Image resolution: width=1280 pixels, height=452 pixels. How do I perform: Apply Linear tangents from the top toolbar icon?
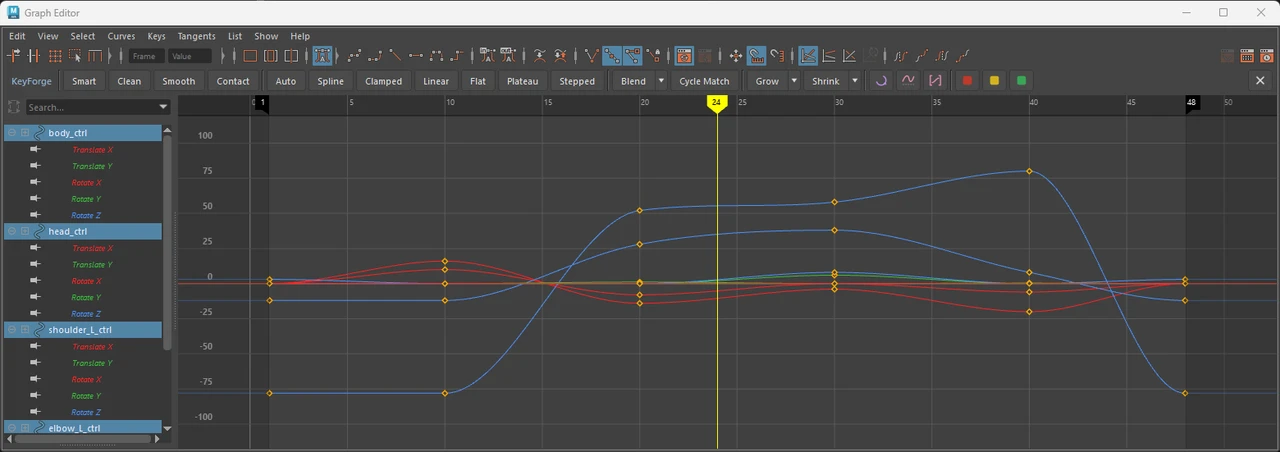(395, 56)
